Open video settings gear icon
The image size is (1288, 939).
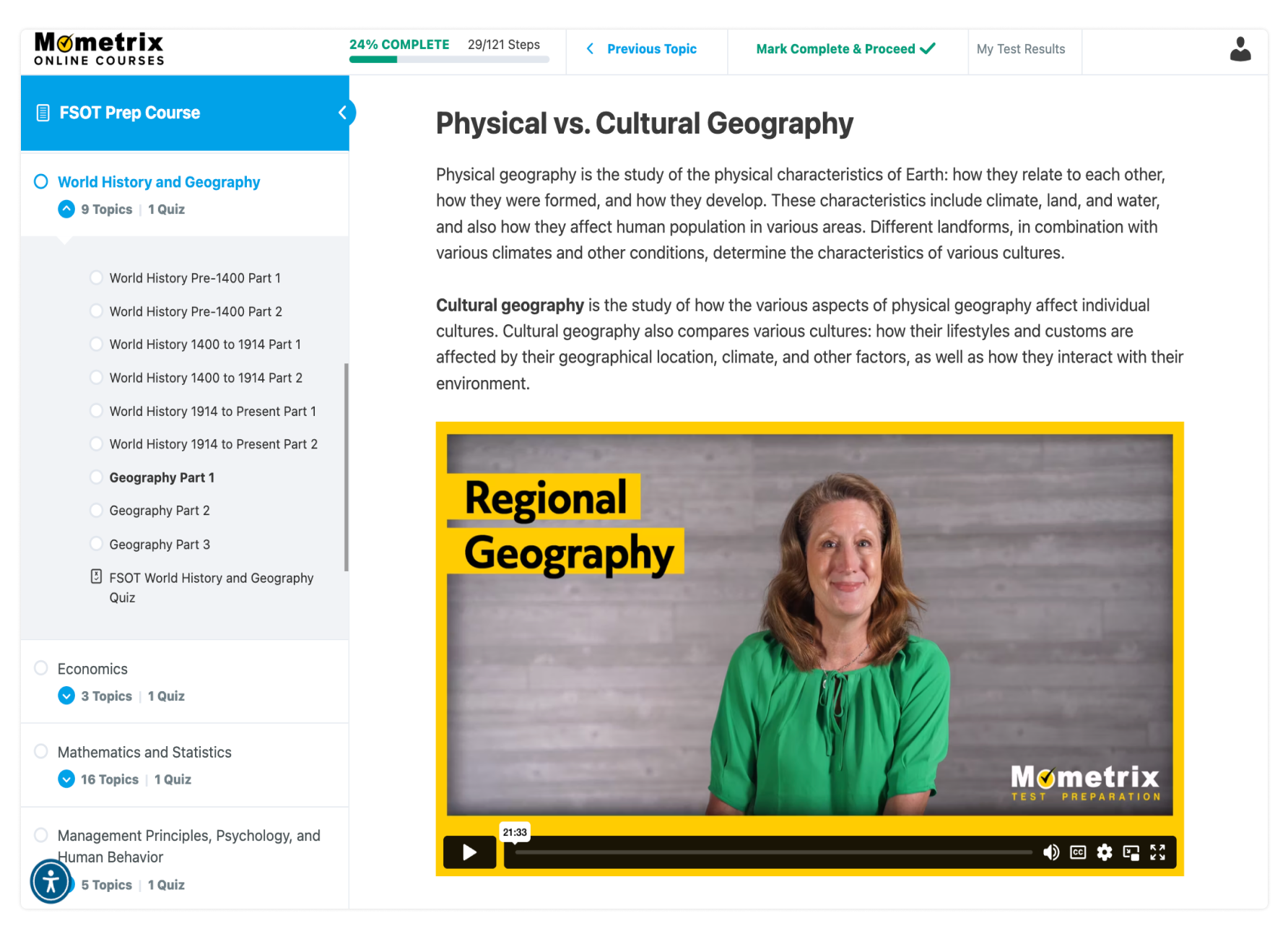[x=1104, y=852]
